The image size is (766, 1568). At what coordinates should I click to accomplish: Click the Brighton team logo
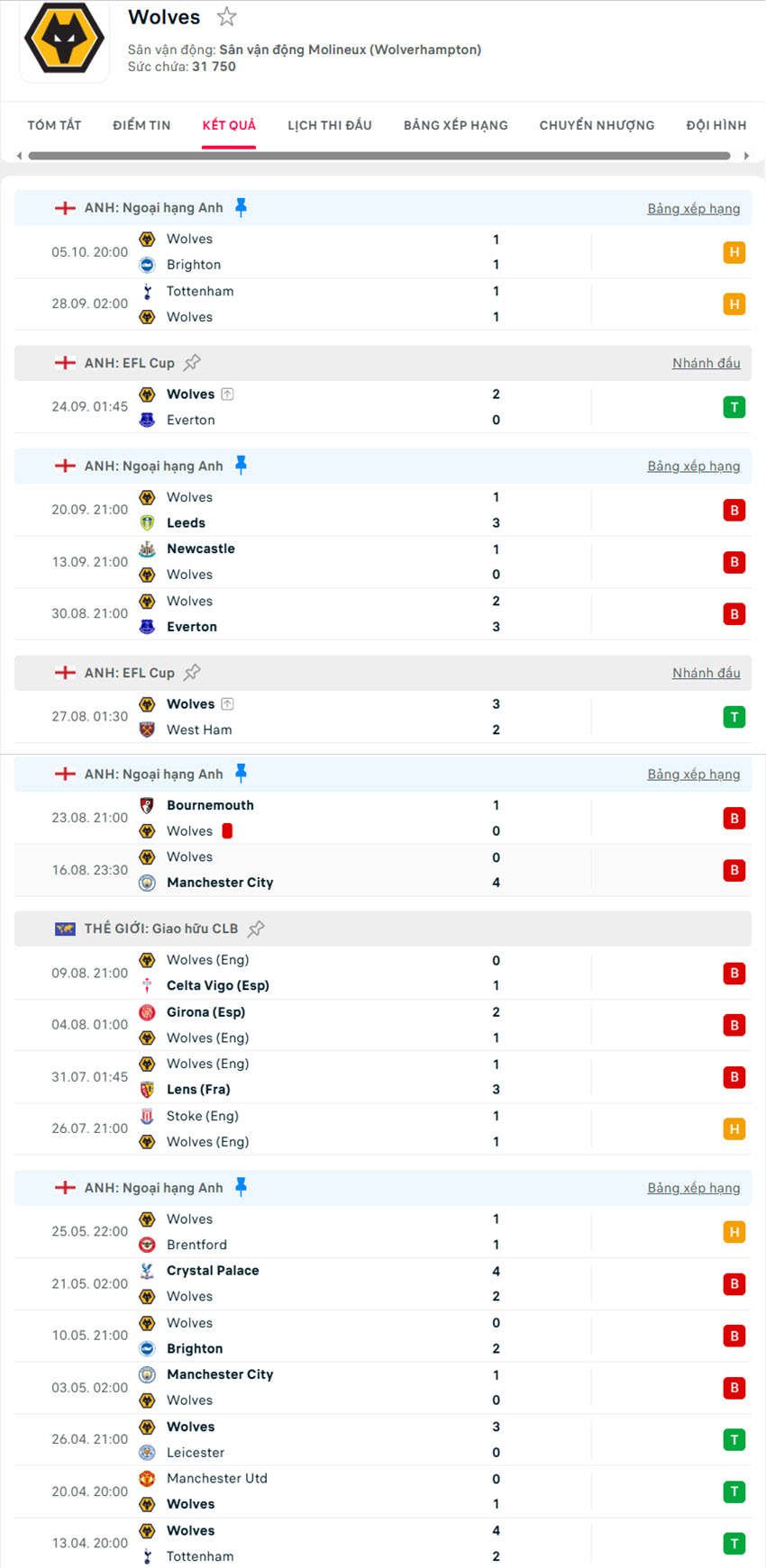pyautogui.click(x=147, y=264)
